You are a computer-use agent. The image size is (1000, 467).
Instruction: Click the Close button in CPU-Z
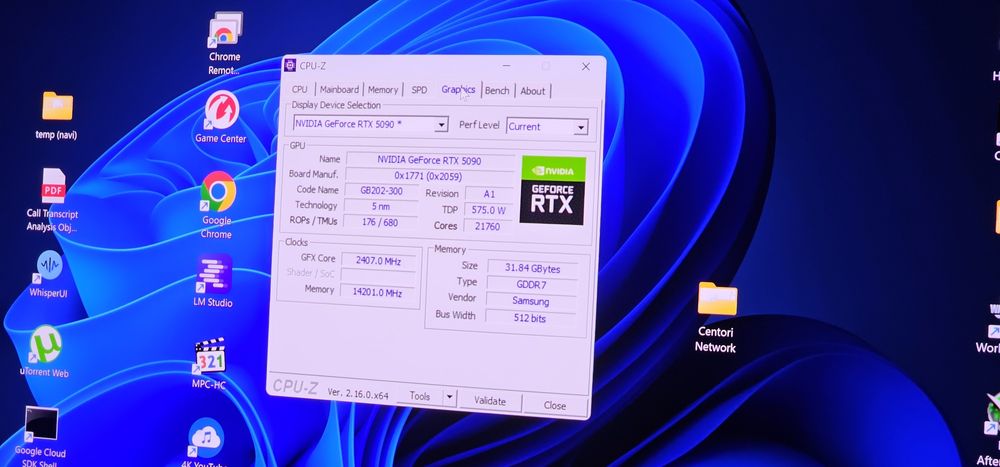pos(554,405)
